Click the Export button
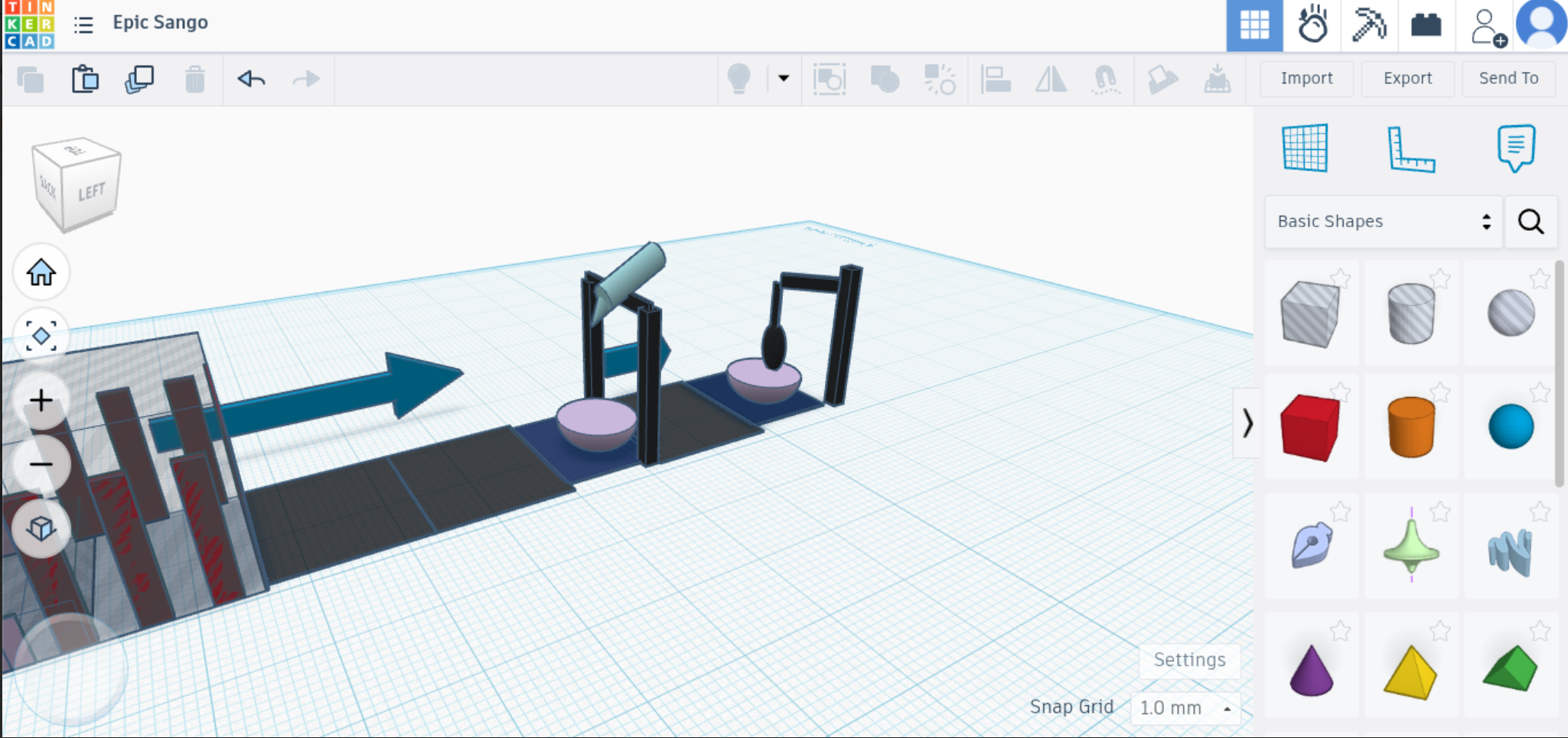The height and width of the screenshot is (738, 1568). (1407, 78)
